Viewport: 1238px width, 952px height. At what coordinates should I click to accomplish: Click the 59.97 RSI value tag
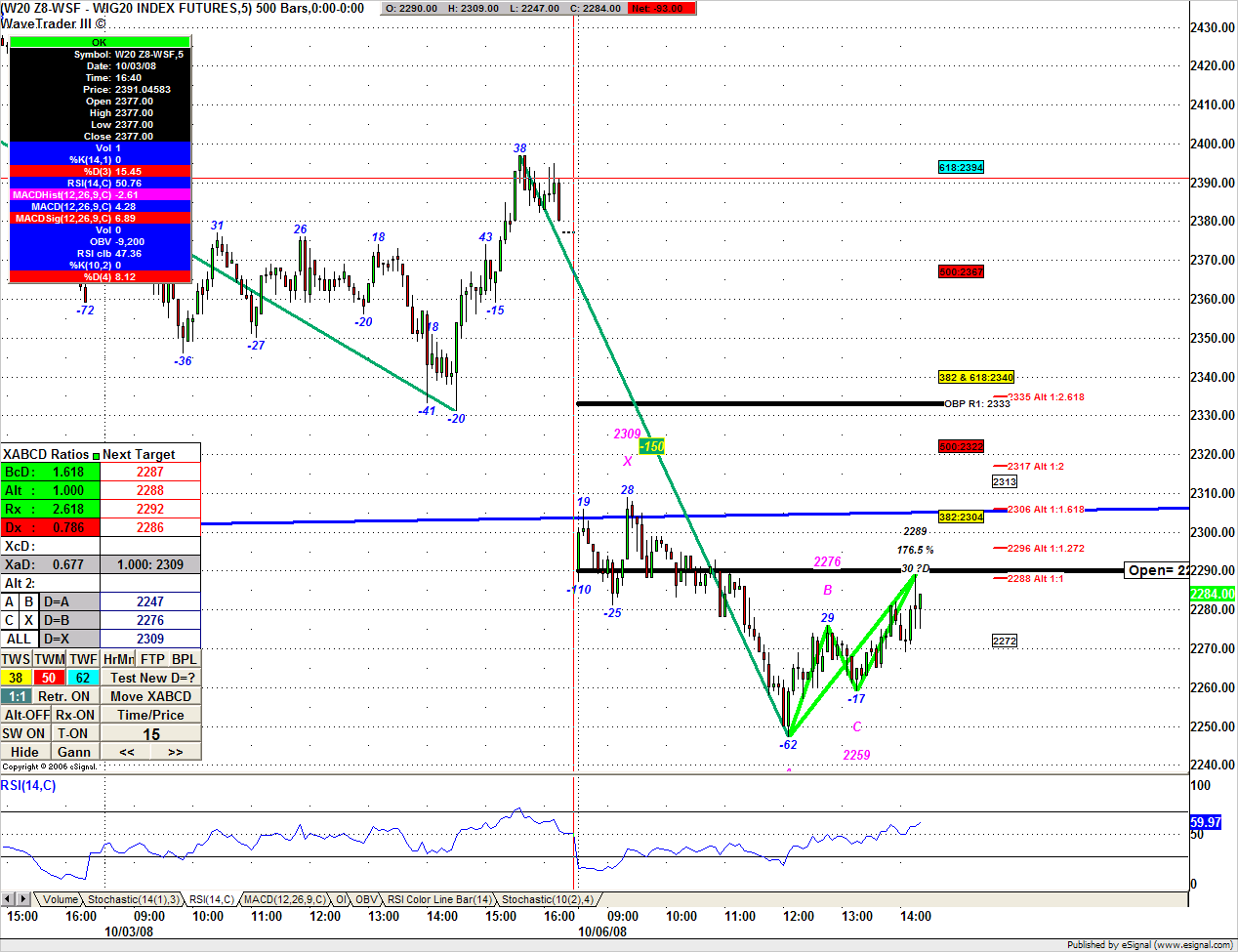point(1206,822)
